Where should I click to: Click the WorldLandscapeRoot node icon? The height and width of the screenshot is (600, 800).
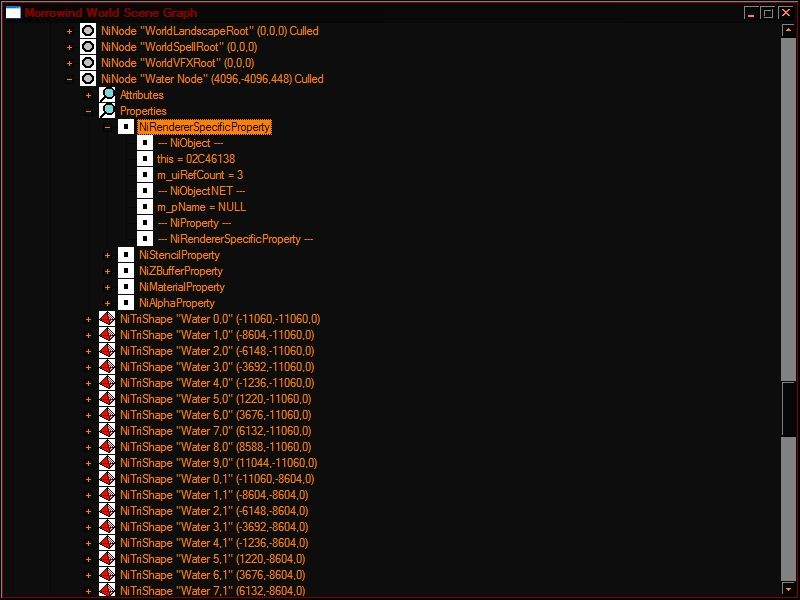[x=88, y=31]
